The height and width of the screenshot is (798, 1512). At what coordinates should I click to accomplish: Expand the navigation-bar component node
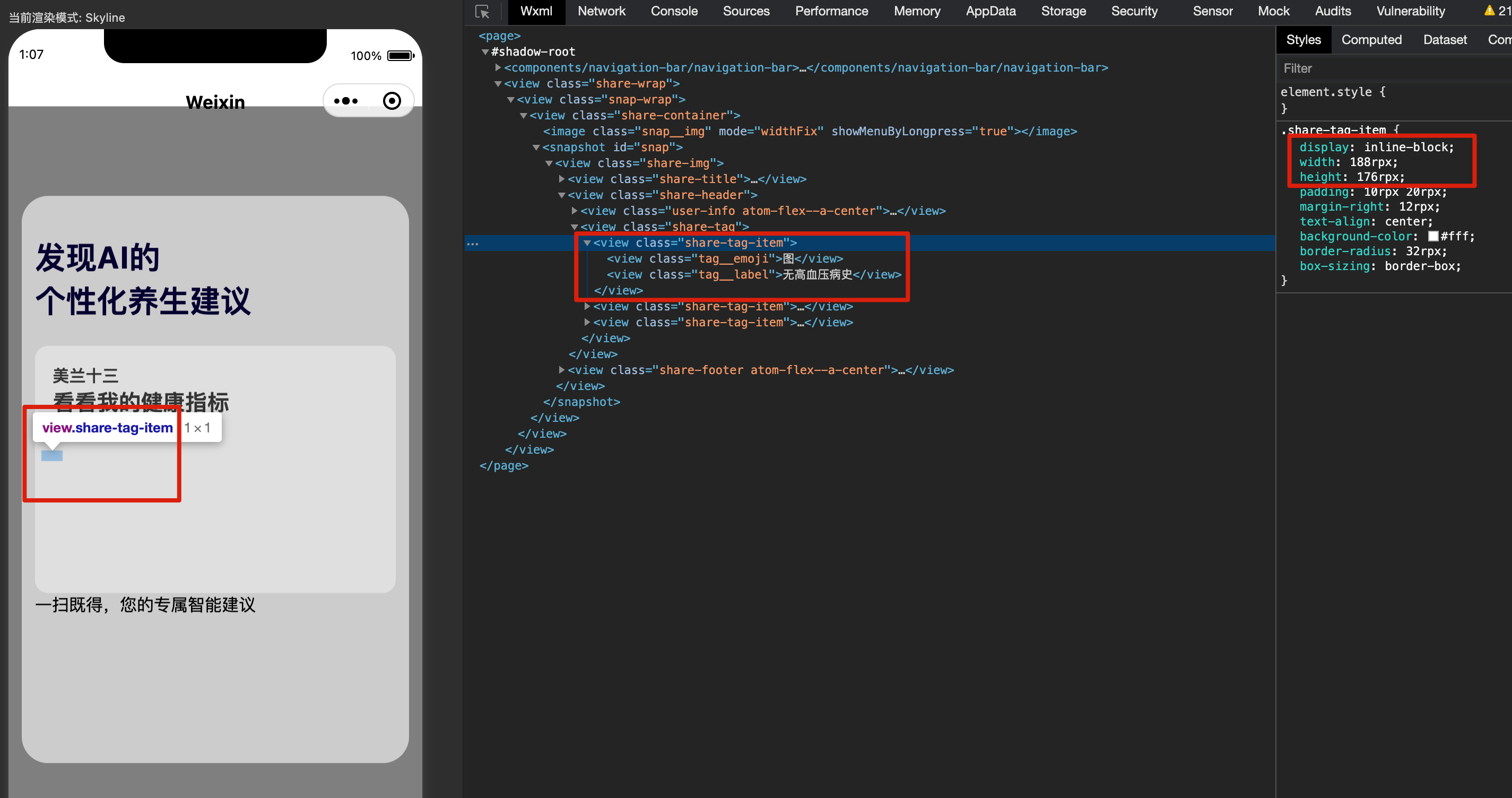(498, 67)
